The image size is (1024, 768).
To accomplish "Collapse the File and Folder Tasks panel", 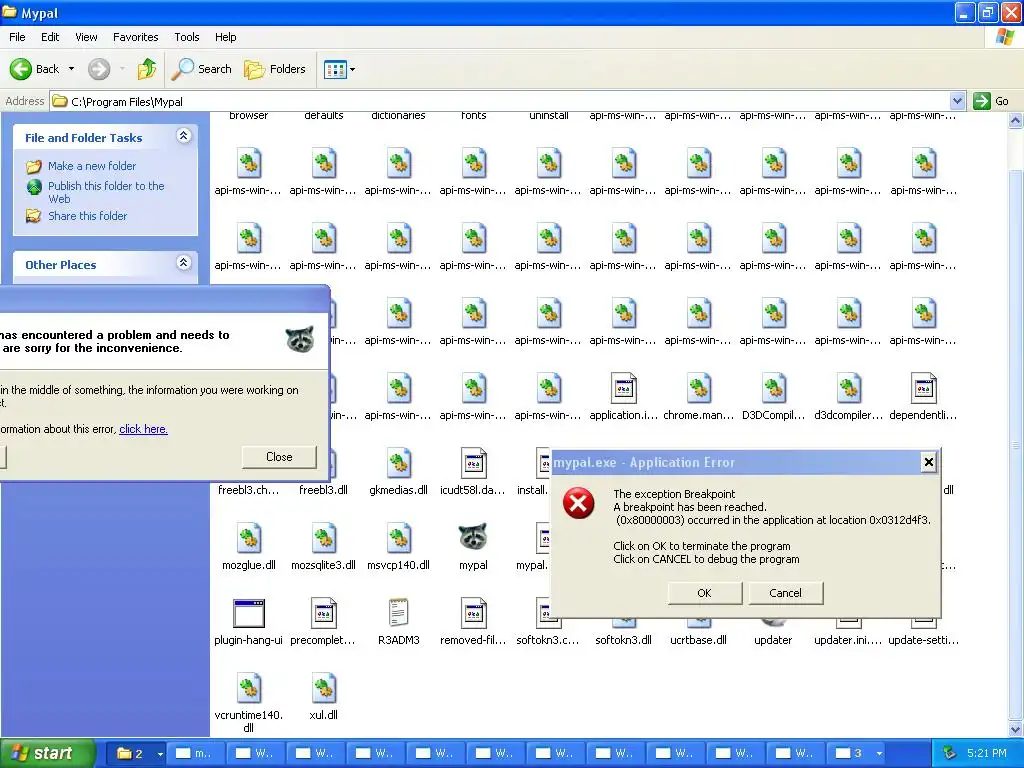I will [x=184, y=136].
